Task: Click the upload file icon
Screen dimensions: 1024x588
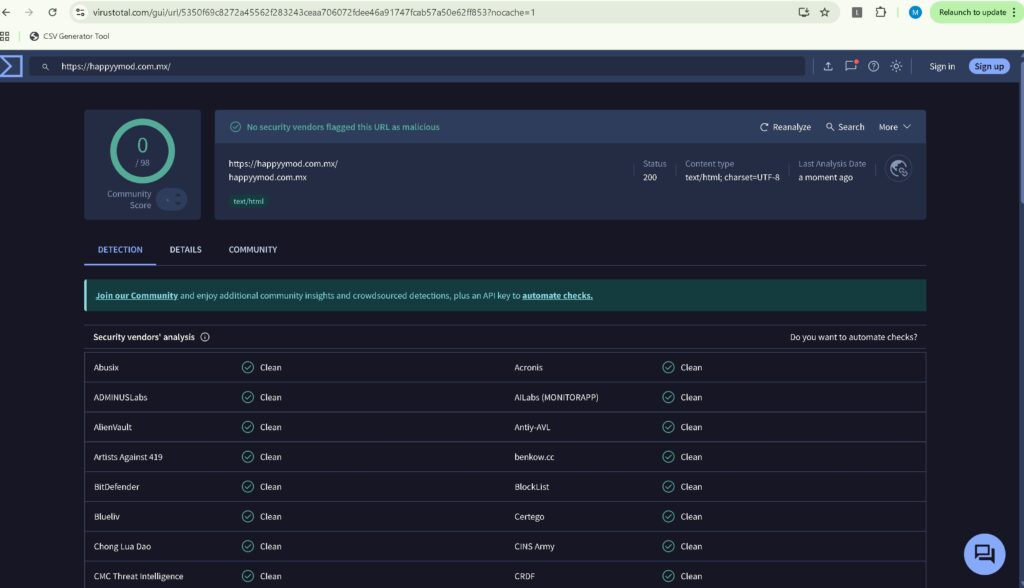Action: [x=828, y=66]
